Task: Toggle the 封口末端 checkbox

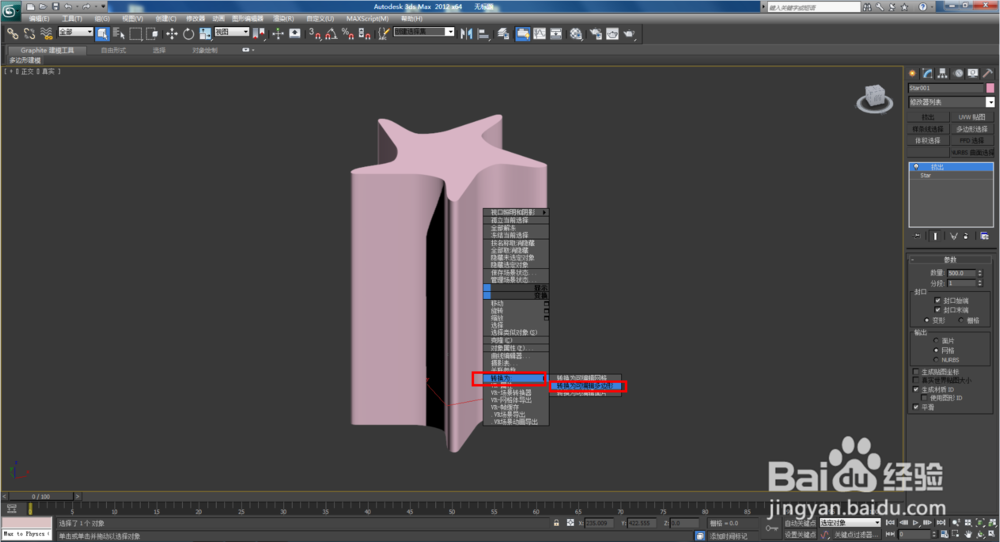Action: pyautogui.click(x=938, y=310)
